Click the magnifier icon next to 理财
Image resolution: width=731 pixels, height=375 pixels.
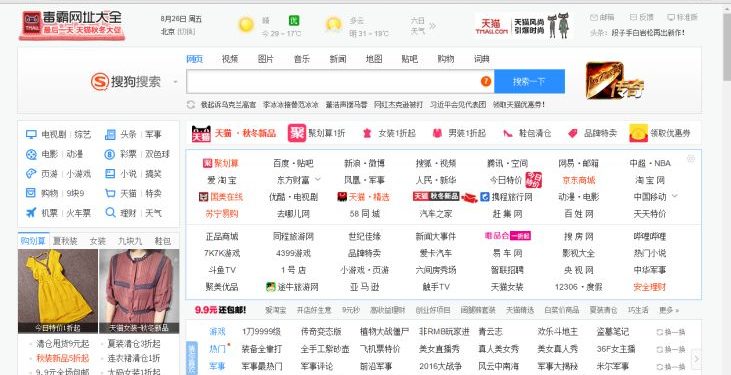[x=110, y=213]
